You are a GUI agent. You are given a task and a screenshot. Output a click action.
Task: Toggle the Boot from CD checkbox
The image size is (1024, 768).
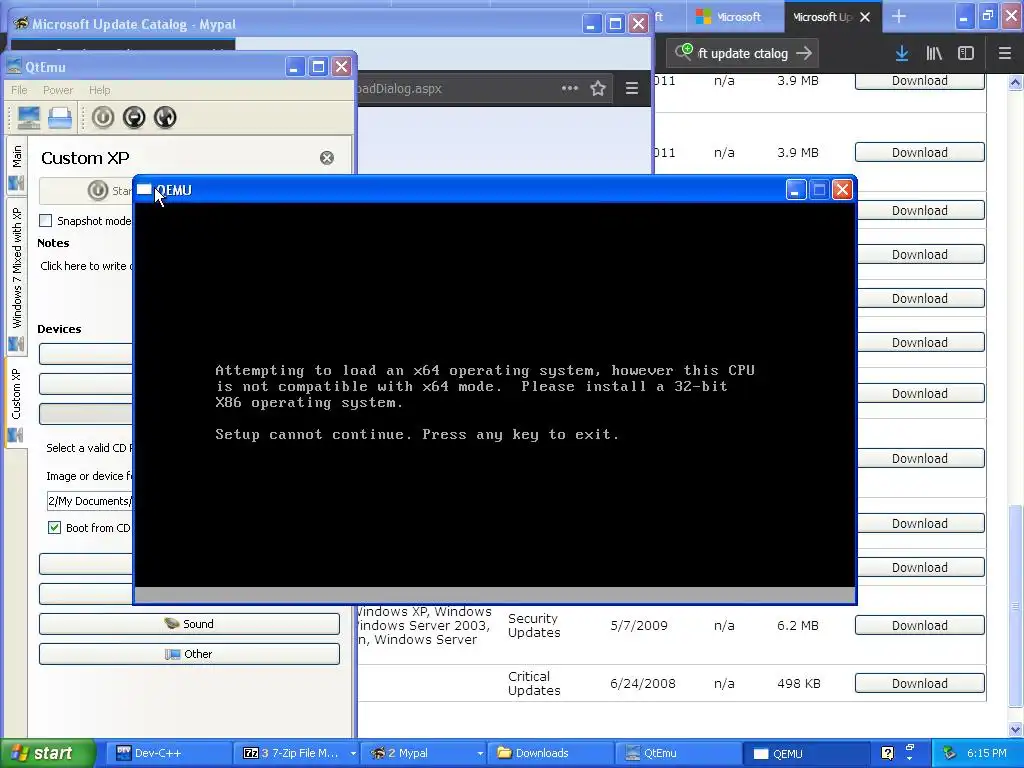(x=55, y=528)
